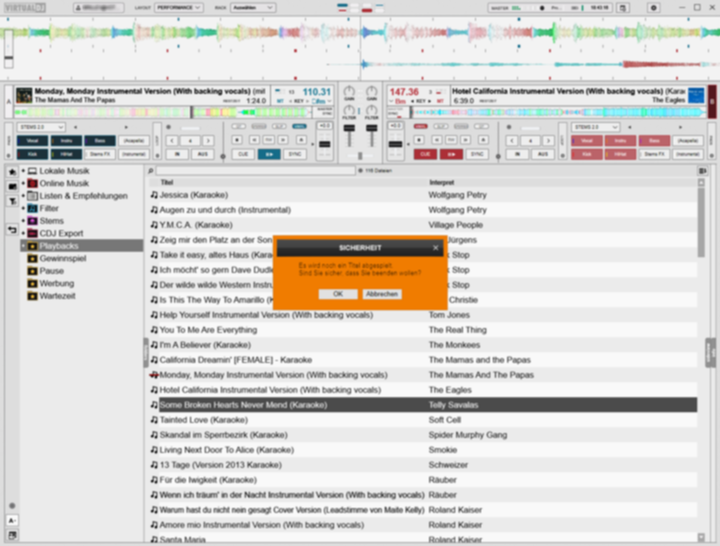Close the Sicherheit dialog with X
Image resolution: width=720 pixels, height=546 pixels.
[x=435, y=248]
